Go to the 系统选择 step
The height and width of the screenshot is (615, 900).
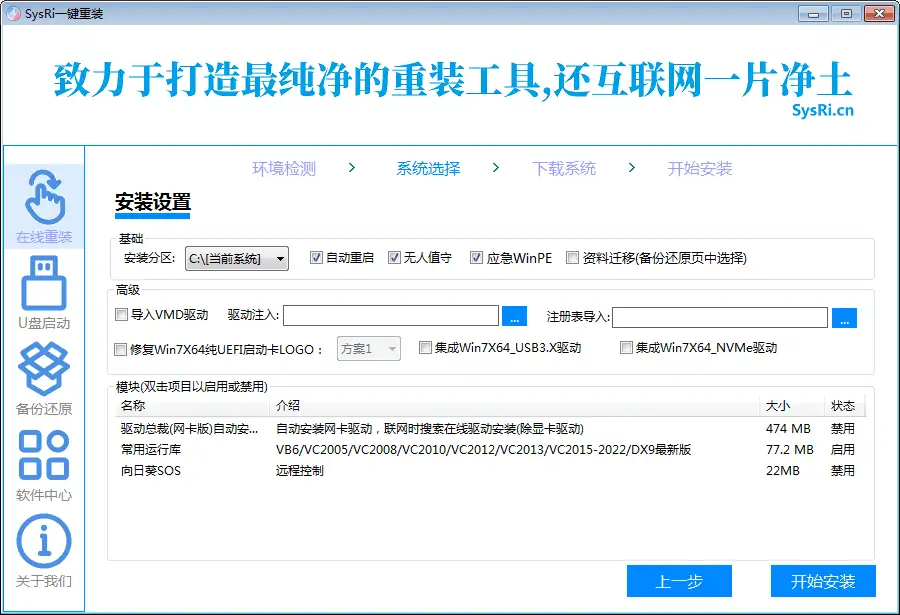(x=428, y=168)
